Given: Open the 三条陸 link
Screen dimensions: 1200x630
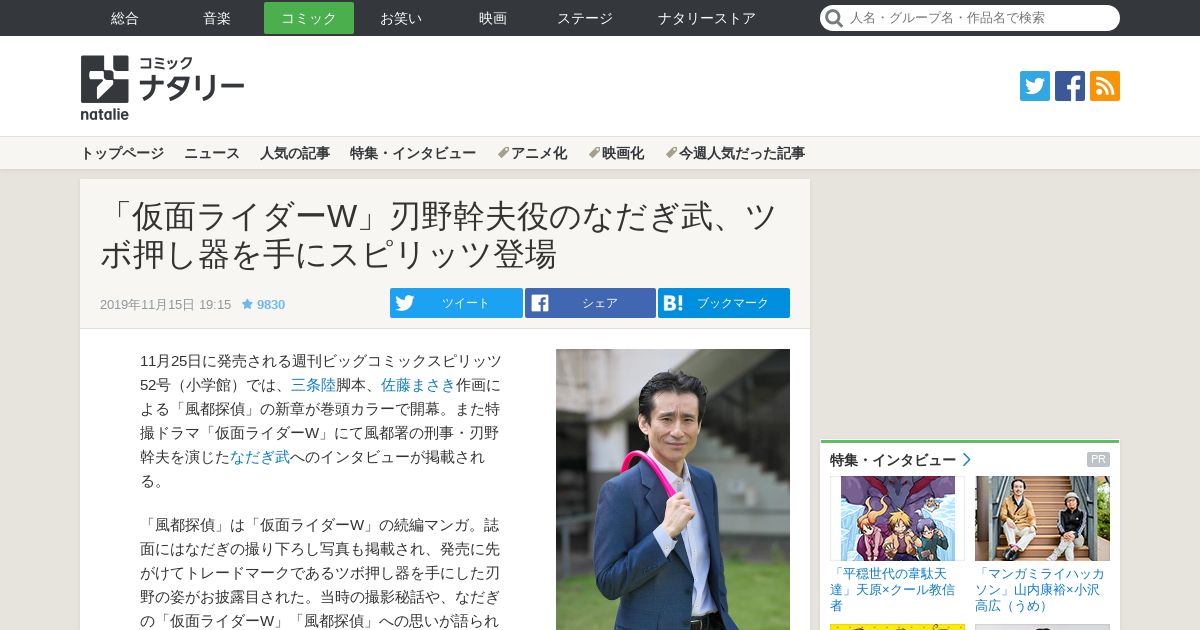Looking at the screenshot, I should [x=313, y=385].
